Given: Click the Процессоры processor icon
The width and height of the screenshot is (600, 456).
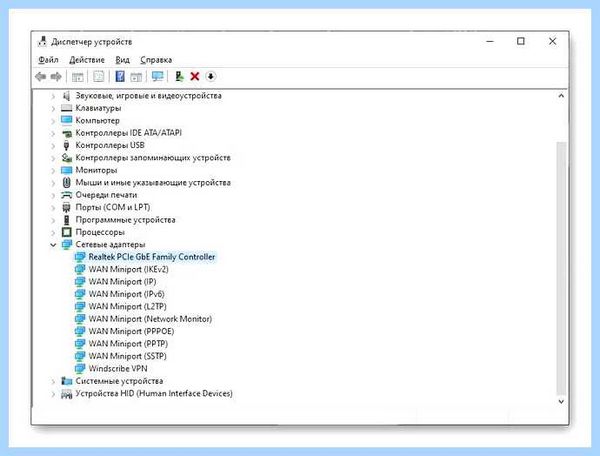Looking at the screenshot, I should (x=67, y=232).
